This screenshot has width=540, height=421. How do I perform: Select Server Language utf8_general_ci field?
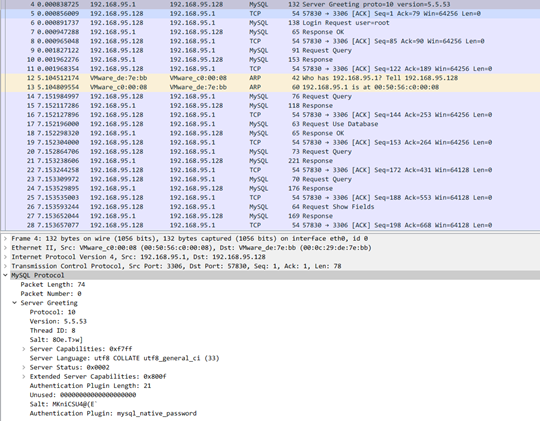[124, 358]
